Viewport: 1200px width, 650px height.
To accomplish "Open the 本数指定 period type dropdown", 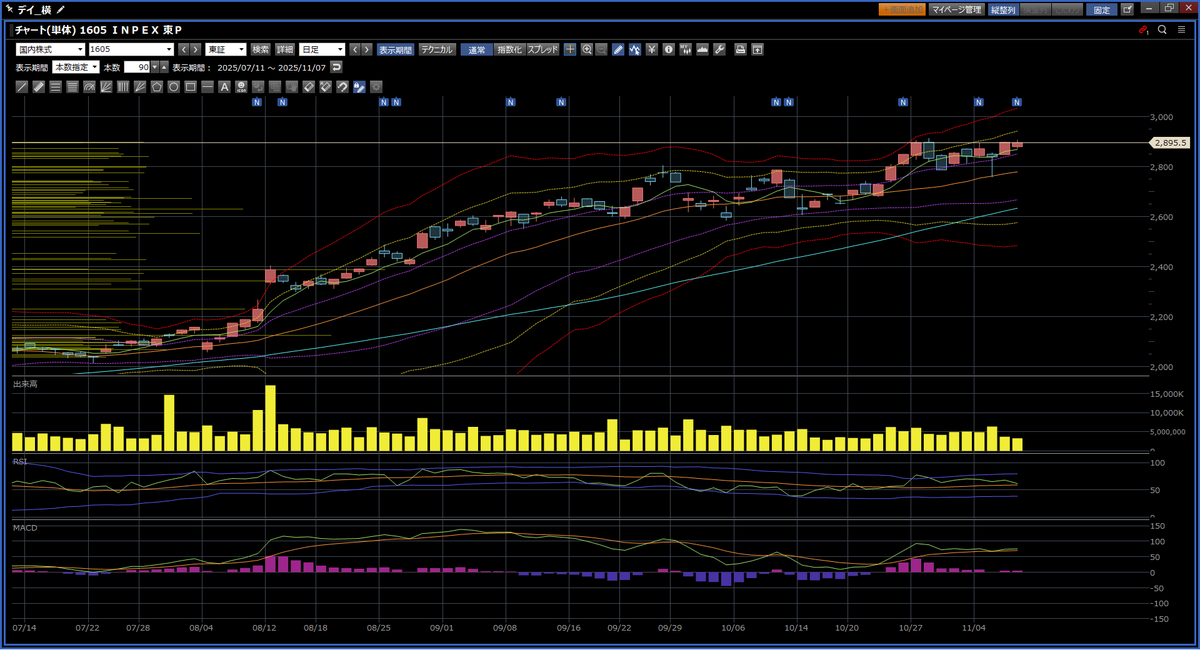I will tap(76, 67).
